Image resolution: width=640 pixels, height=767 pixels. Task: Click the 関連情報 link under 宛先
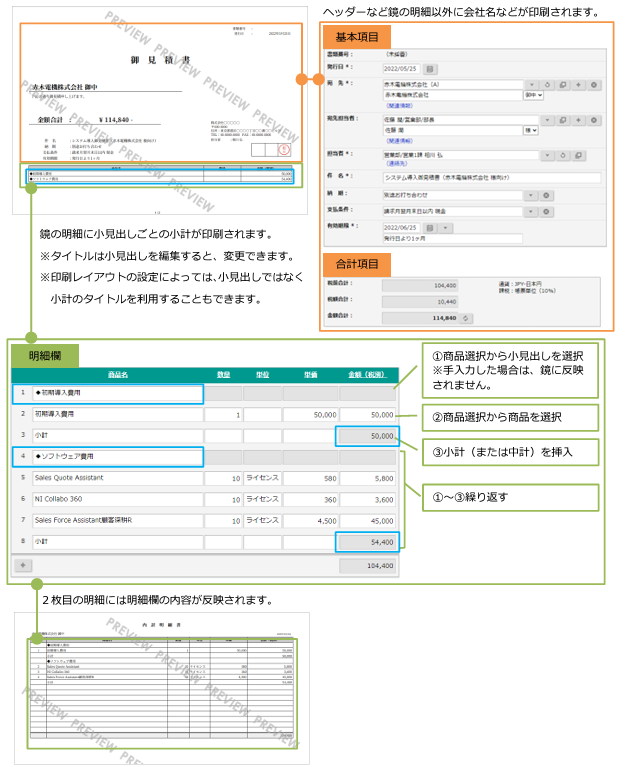pyautogui.click(x=400, y=106)
